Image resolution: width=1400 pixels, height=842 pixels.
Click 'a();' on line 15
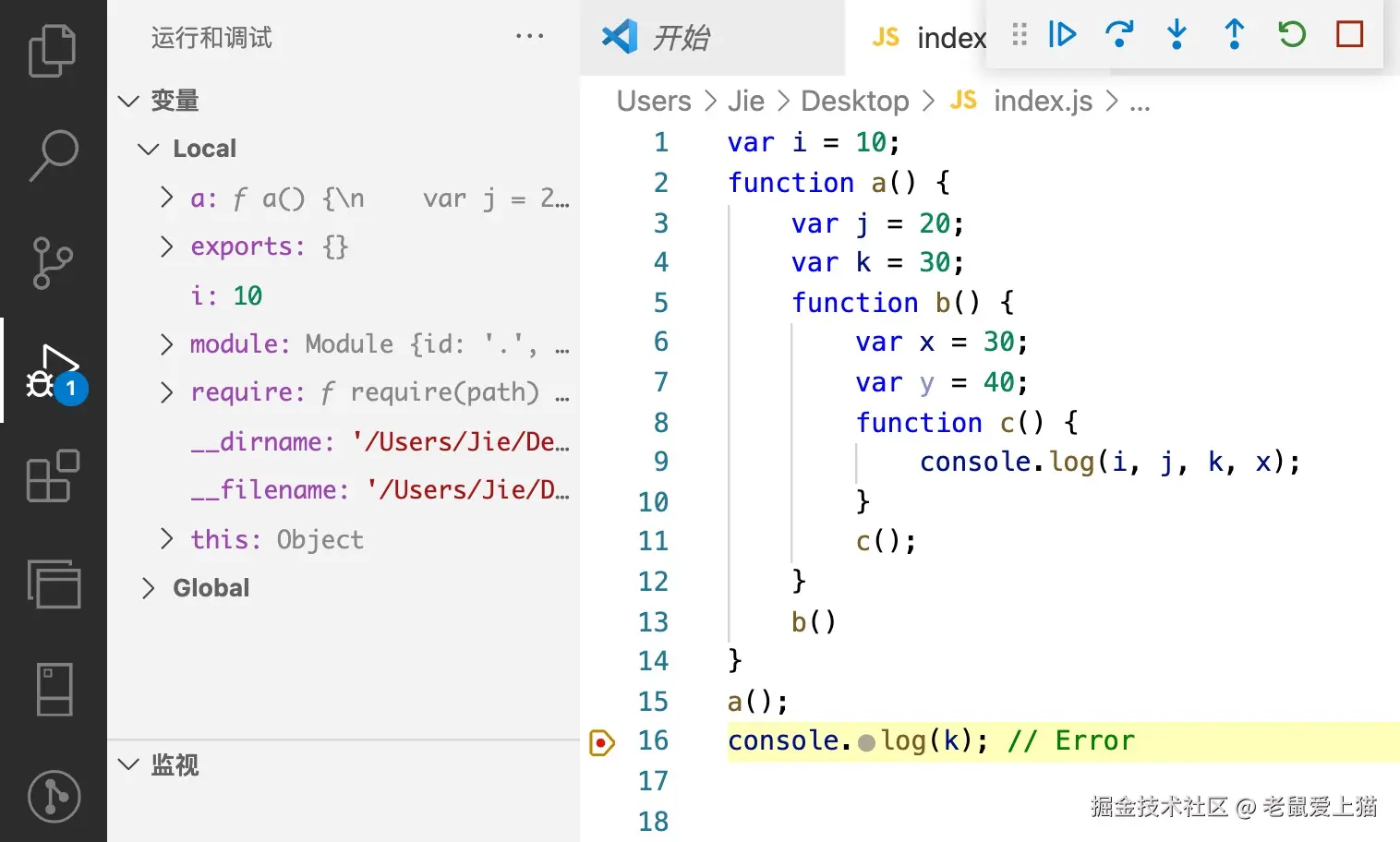coord(757,702)
